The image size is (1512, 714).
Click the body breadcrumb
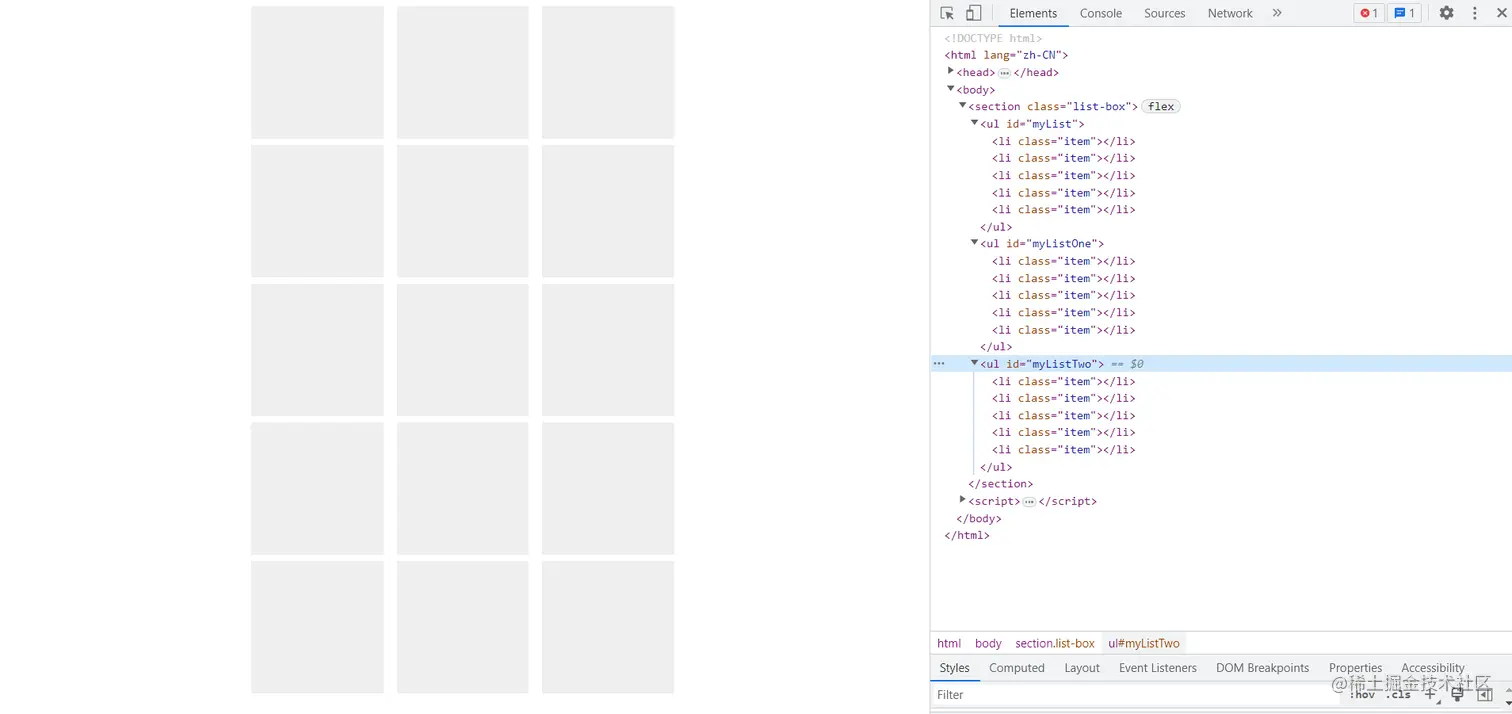pyautogui.click(x=988, y=643)
